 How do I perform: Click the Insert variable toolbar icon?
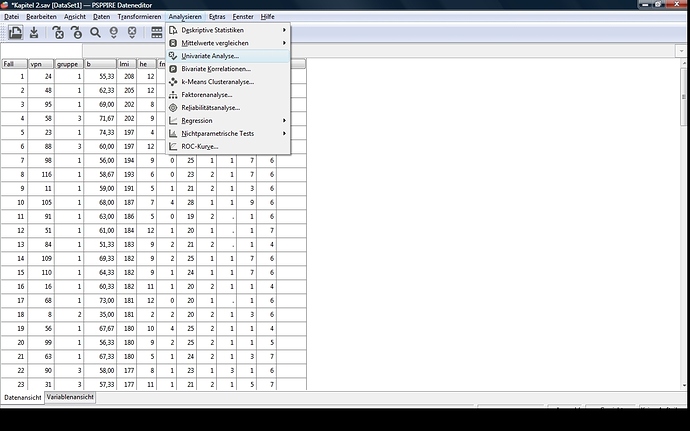tap(132, 33)
